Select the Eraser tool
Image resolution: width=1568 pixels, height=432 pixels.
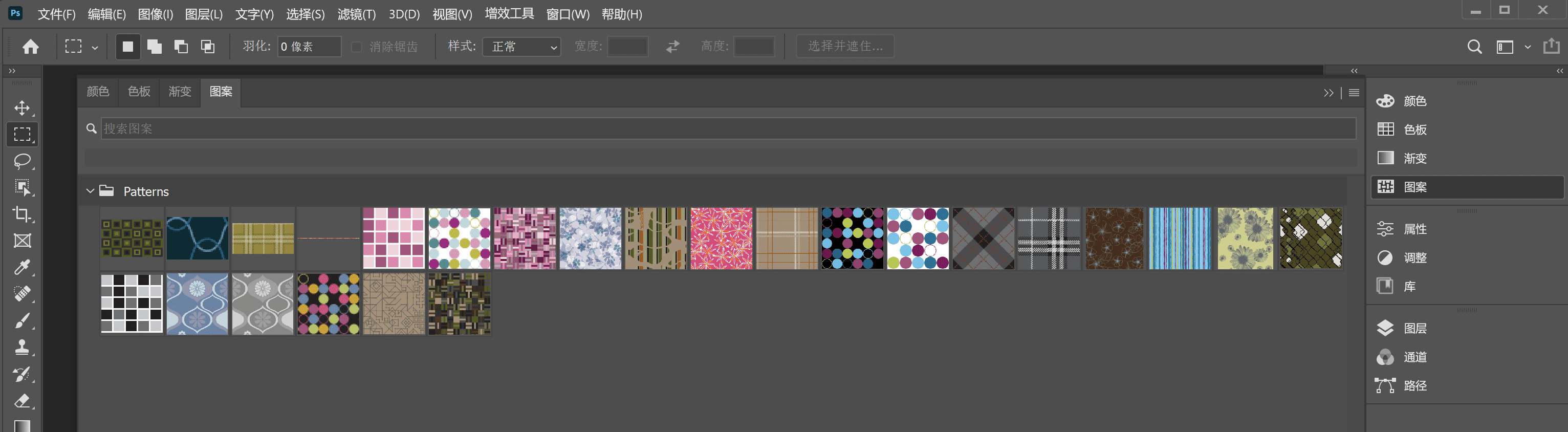pos(23,401)
